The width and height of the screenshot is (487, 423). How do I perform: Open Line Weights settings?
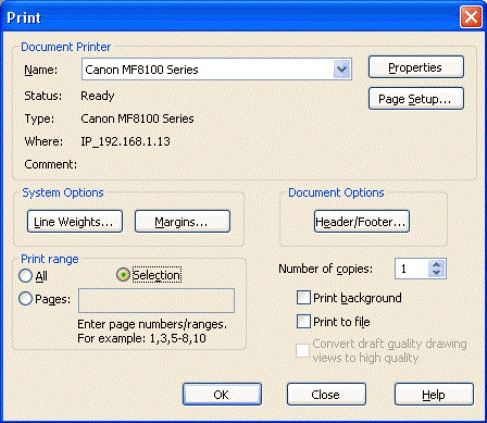(x=75, y=221)
